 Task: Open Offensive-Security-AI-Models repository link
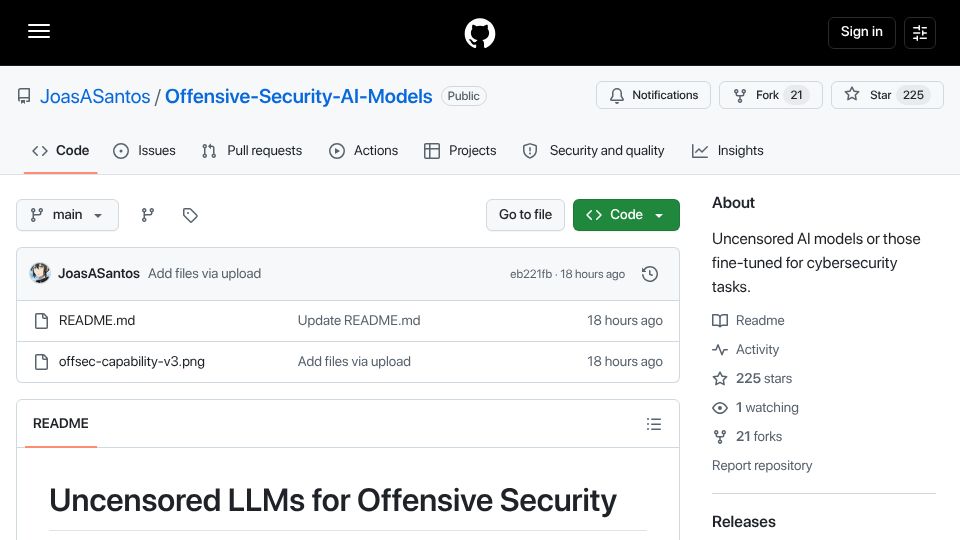click(298, 96)
